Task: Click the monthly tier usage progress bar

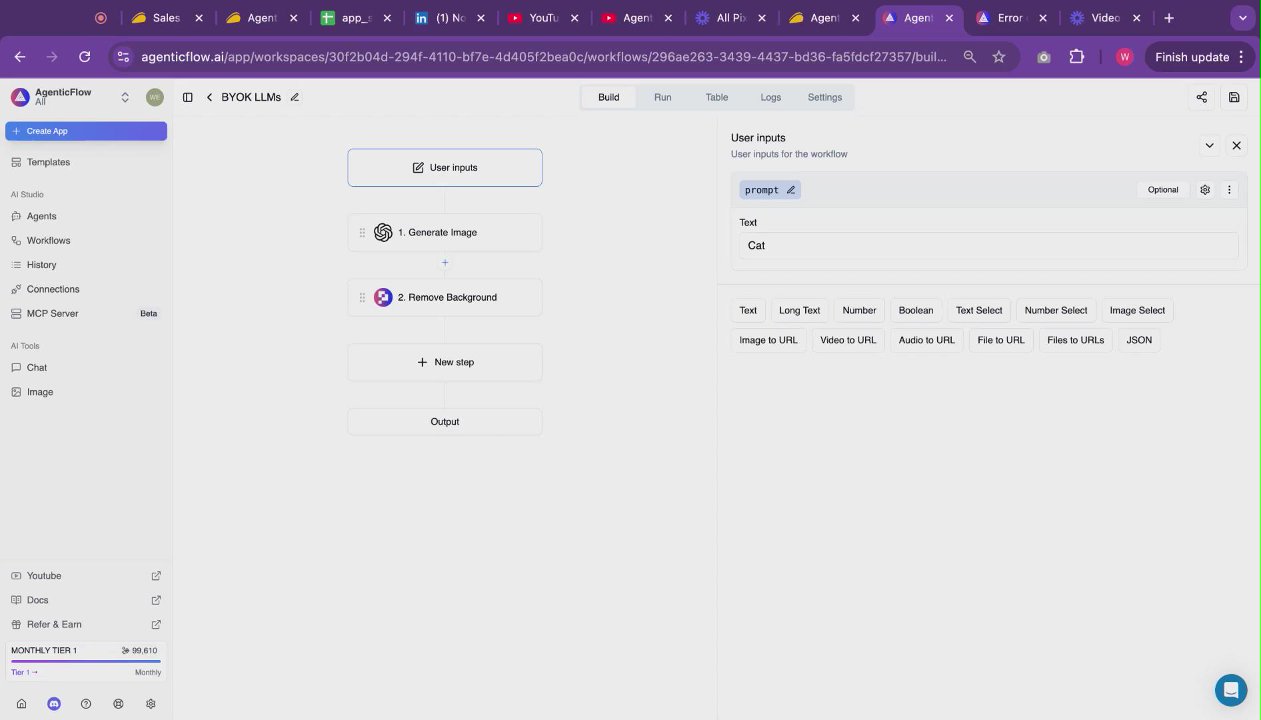Action: click(86, 662)
